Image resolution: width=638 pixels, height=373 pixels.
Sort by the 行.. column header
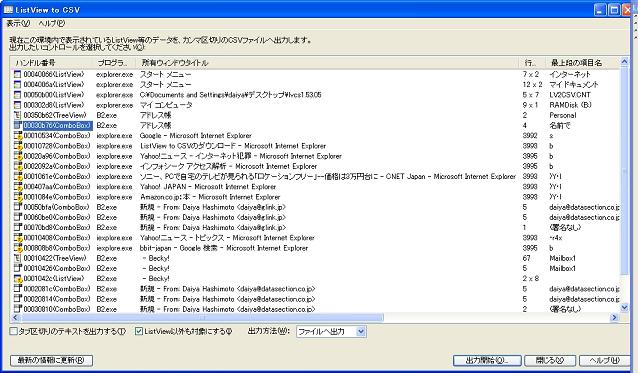533,63
